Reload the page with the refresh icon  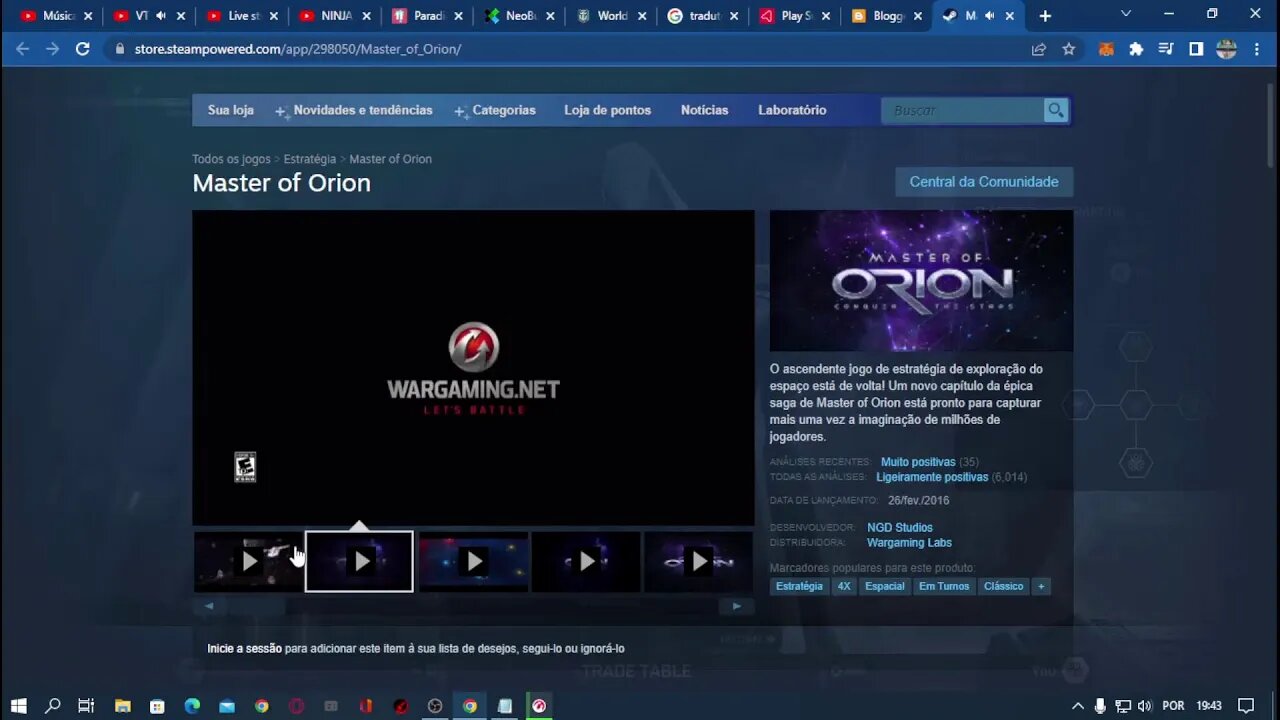[83, 49]
